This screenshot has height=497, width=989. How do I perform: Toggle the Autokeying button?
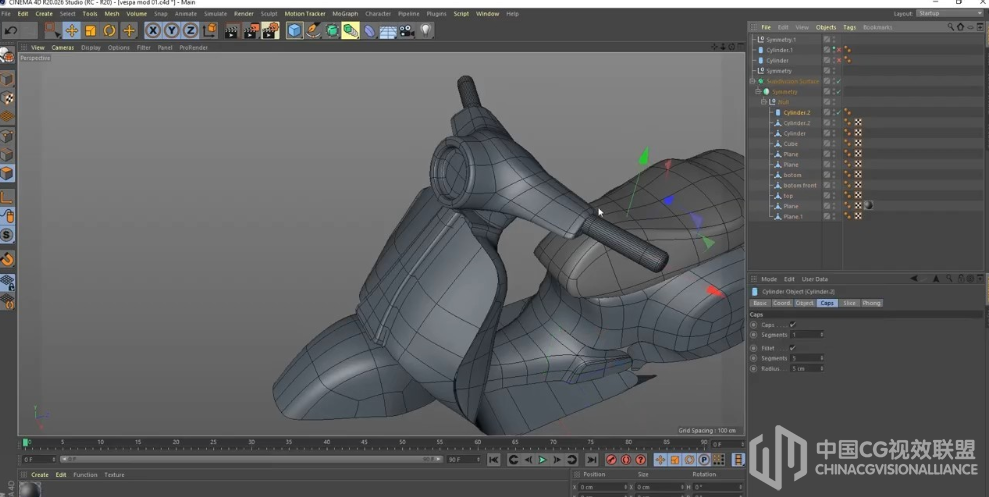tap(626, 460)
